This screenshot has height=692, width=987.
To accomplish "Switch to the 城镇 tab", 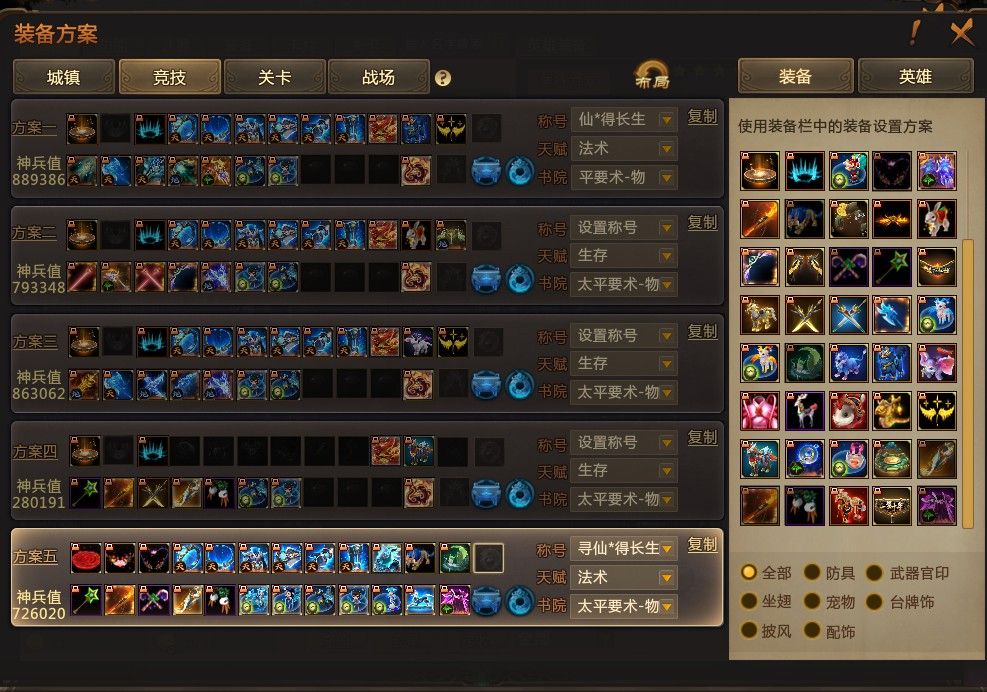I will click(64, 77).
